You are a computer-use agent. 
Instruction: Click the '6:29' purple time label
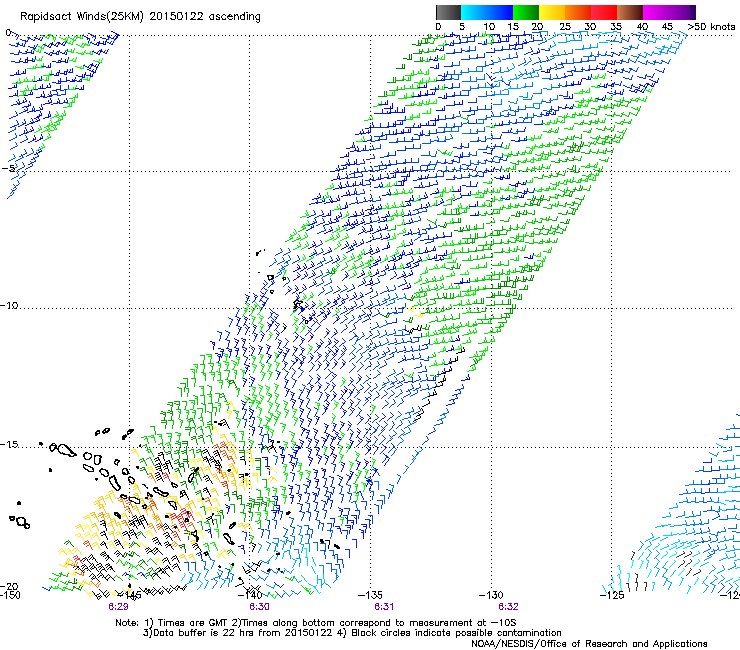pyautogui.click(x=118, y=607)
